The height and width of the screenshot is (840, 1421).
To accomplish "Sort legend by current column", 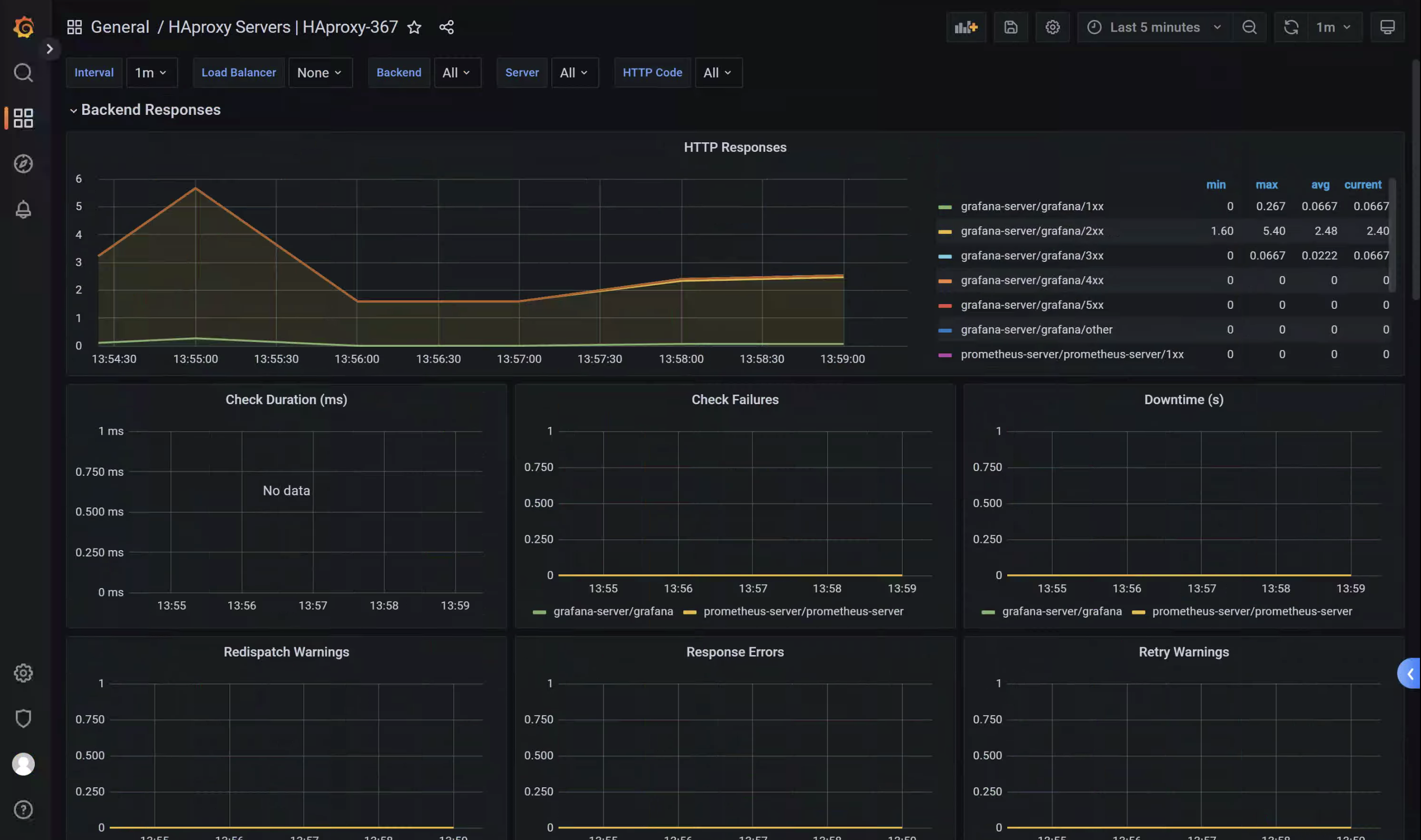I will pyautogui.click(x=1362, y=184).
